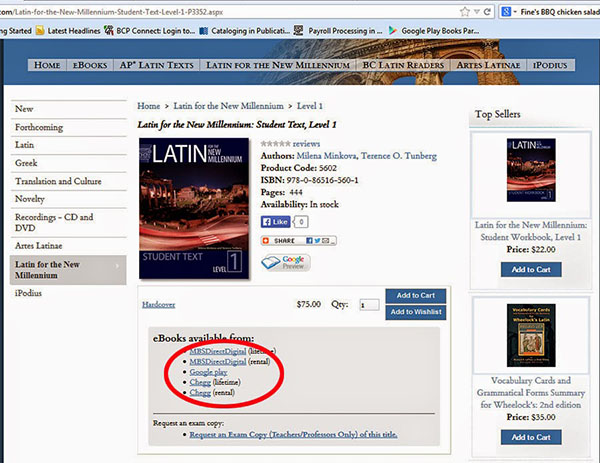Viewport: 600px width, 463px height.
Task: Select New in the sidebar
Action: coord(68,109)
